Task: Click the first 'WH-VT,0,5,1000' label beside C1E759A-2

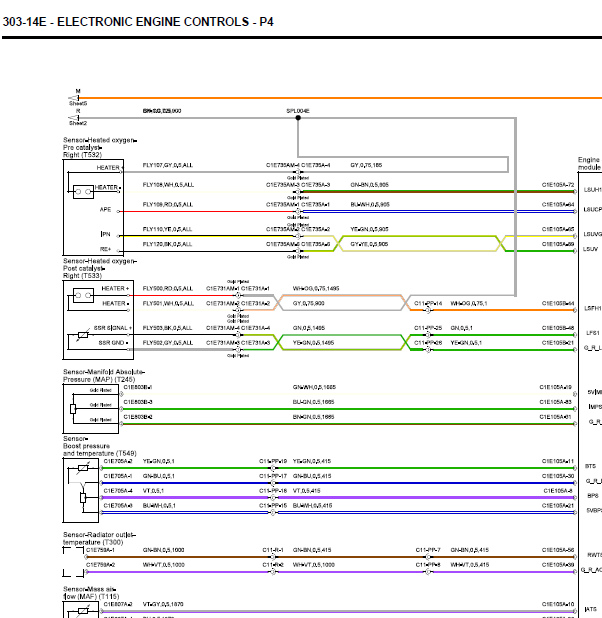Action: pos(163,565)
